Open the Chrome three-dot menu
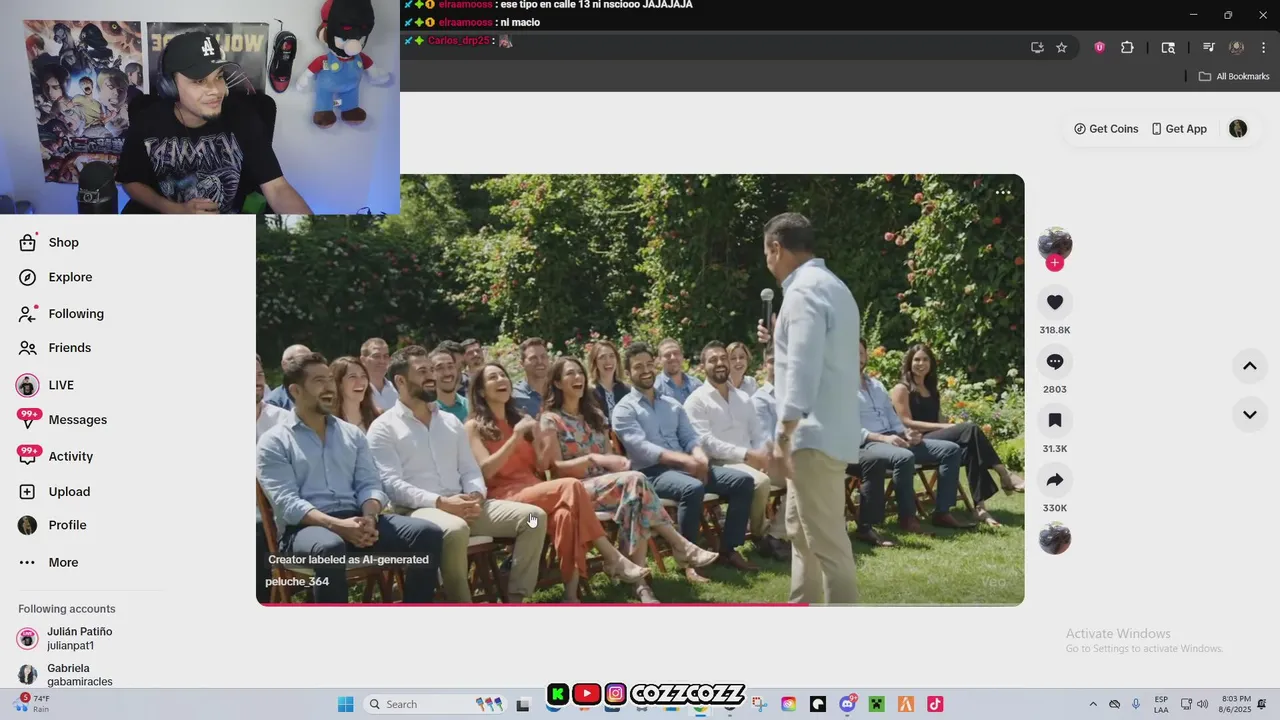This screenshot has height=720, width=1280. [1263, 47]
